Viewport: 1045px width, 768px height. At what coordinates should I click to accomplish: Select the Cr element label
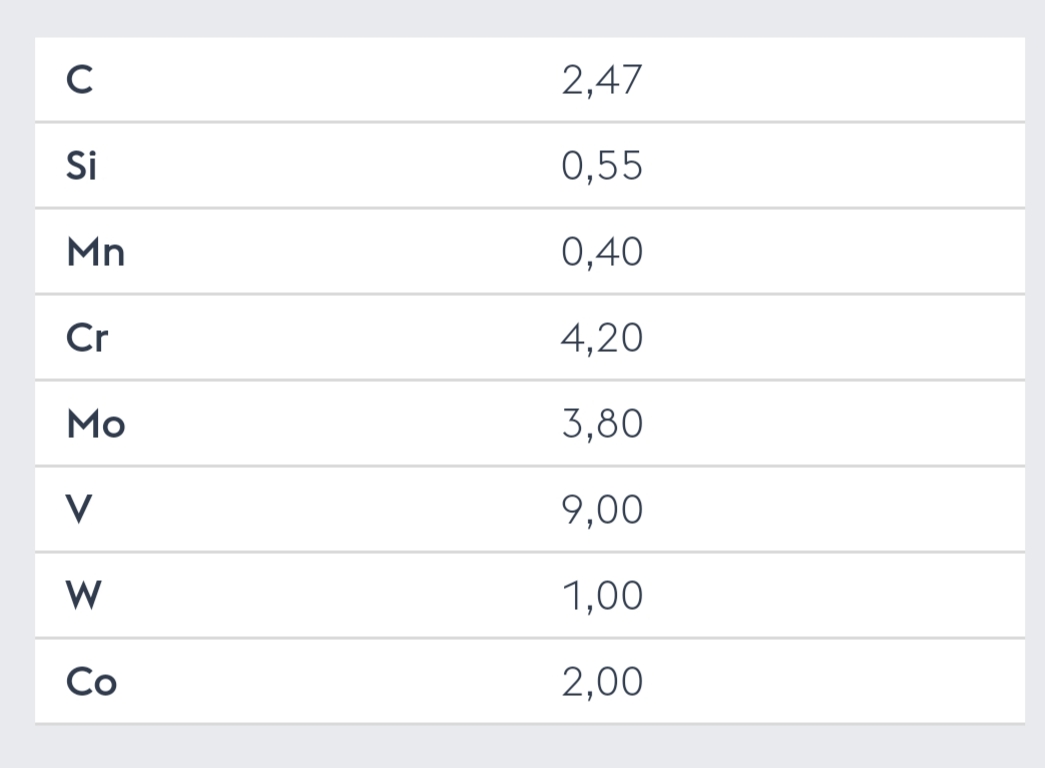(x=87, y=338)
